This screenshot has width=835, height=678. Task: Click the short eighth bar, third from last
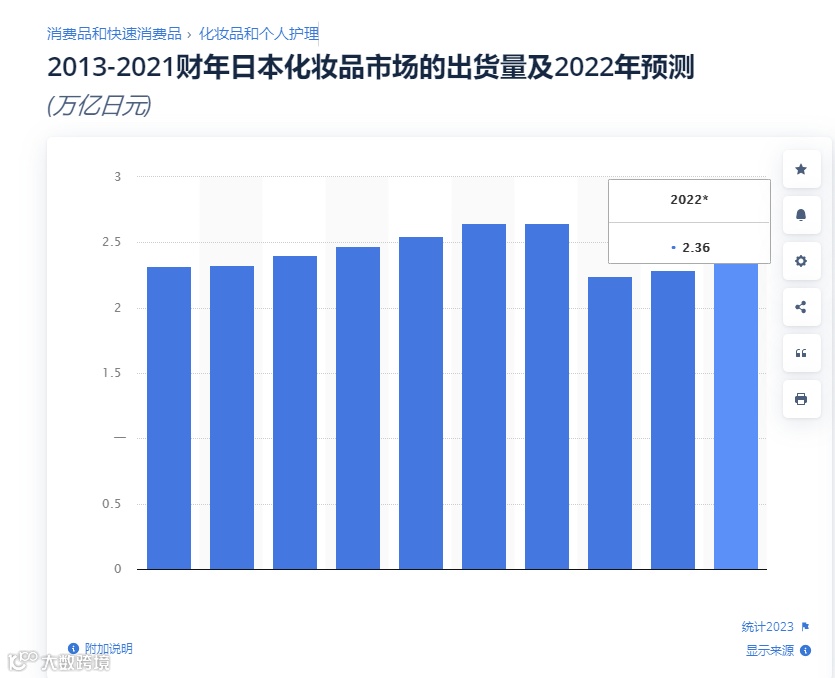pos(610,423)
